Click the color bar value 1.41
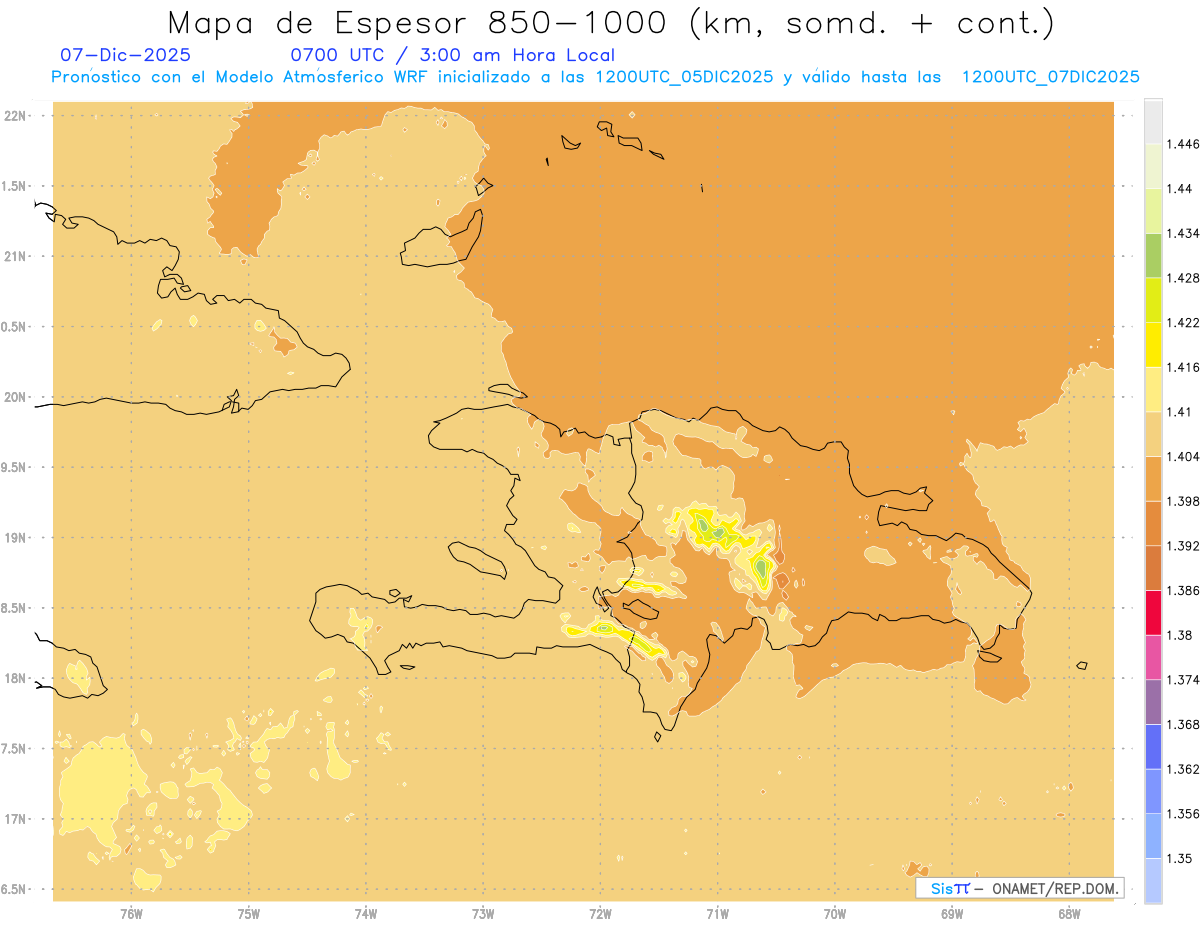The width and height of the screenshot is (1200, 927). coord(1180,411)
